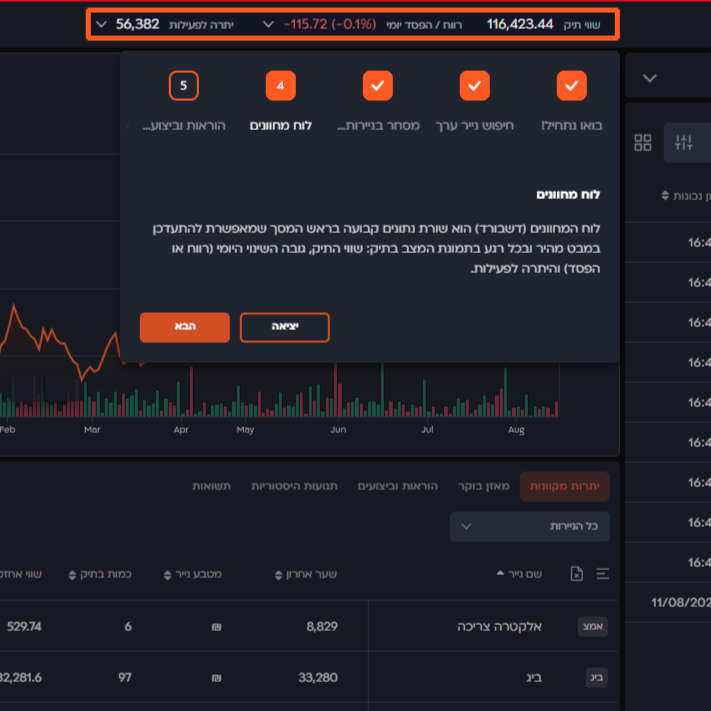Open the filter sliders settings icon

point(684,143)
